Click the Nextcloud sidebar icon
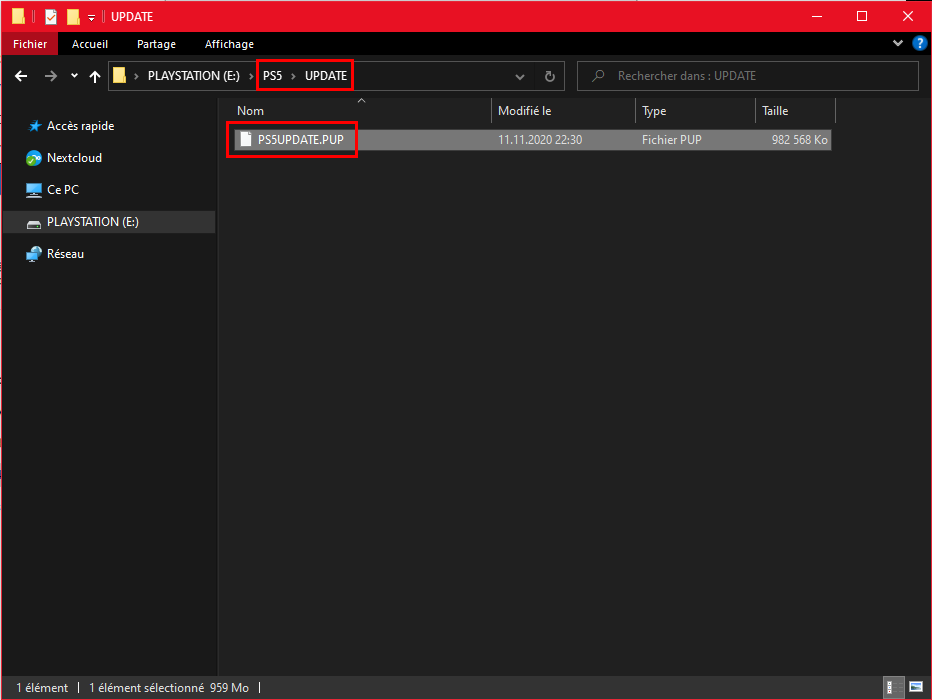The image size is (932, 700). click(x=34, y=158)
